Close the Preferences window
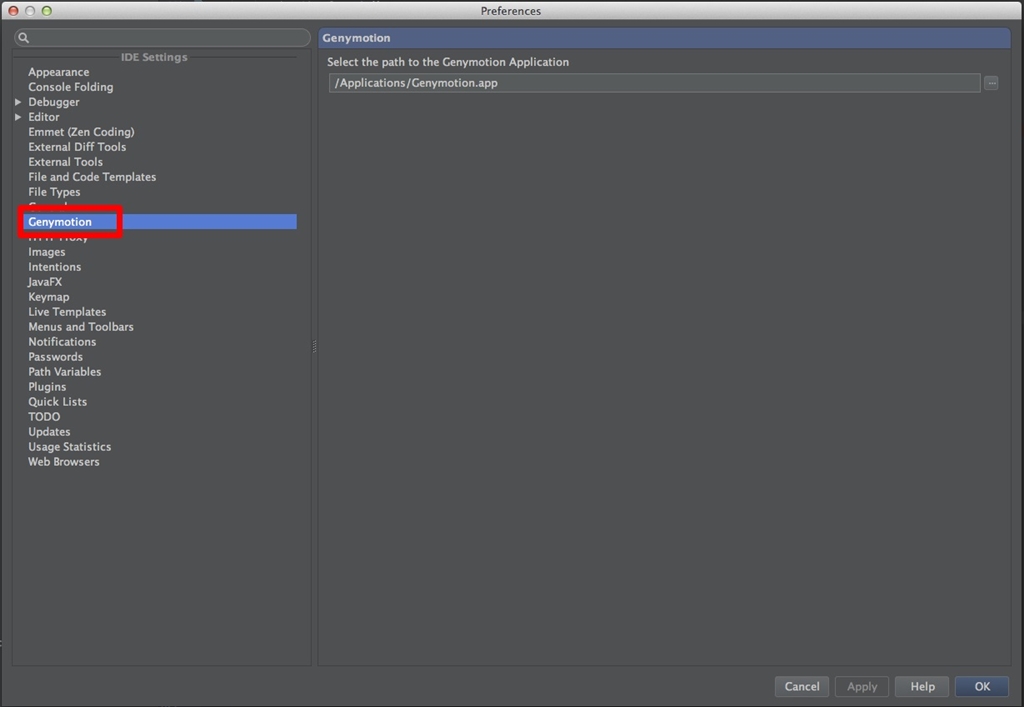Viewport: 1024px width, 707px height. (x=13, y=11)
